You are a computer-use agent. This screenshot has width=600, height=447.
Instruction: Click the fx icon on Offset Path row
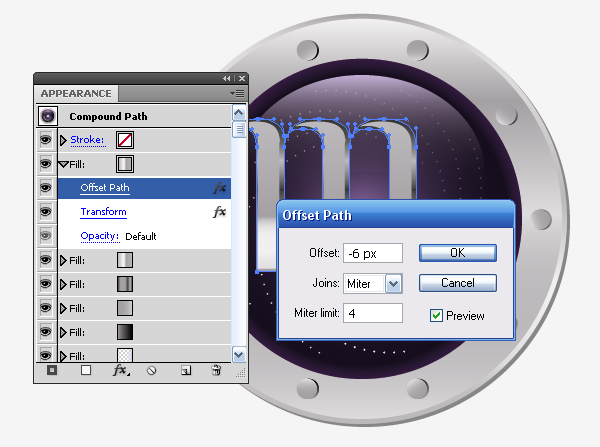220,188
